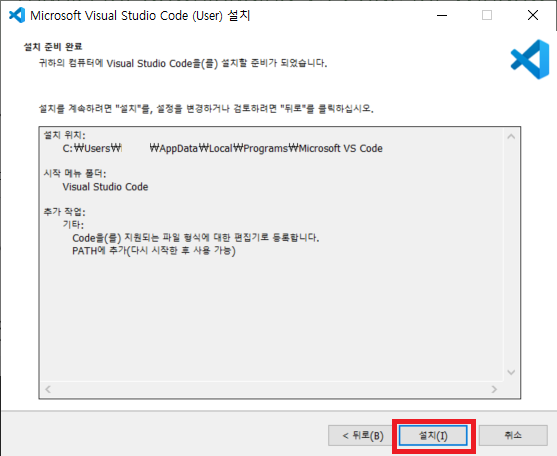Cancel setup with the 취소 button
Viewport: 557px width, 456px height.
pos(513,435)
